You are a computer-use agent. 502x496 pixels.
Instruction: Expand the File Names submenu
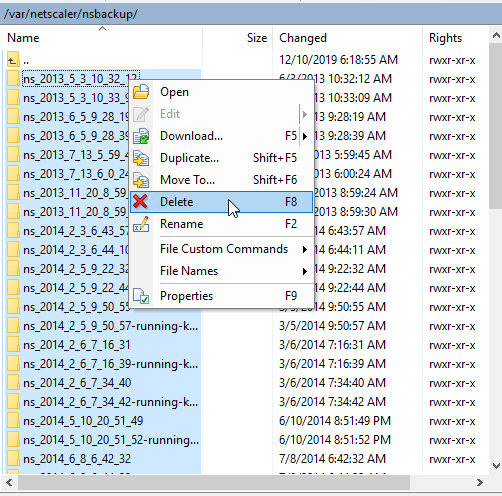pos(221,271)
